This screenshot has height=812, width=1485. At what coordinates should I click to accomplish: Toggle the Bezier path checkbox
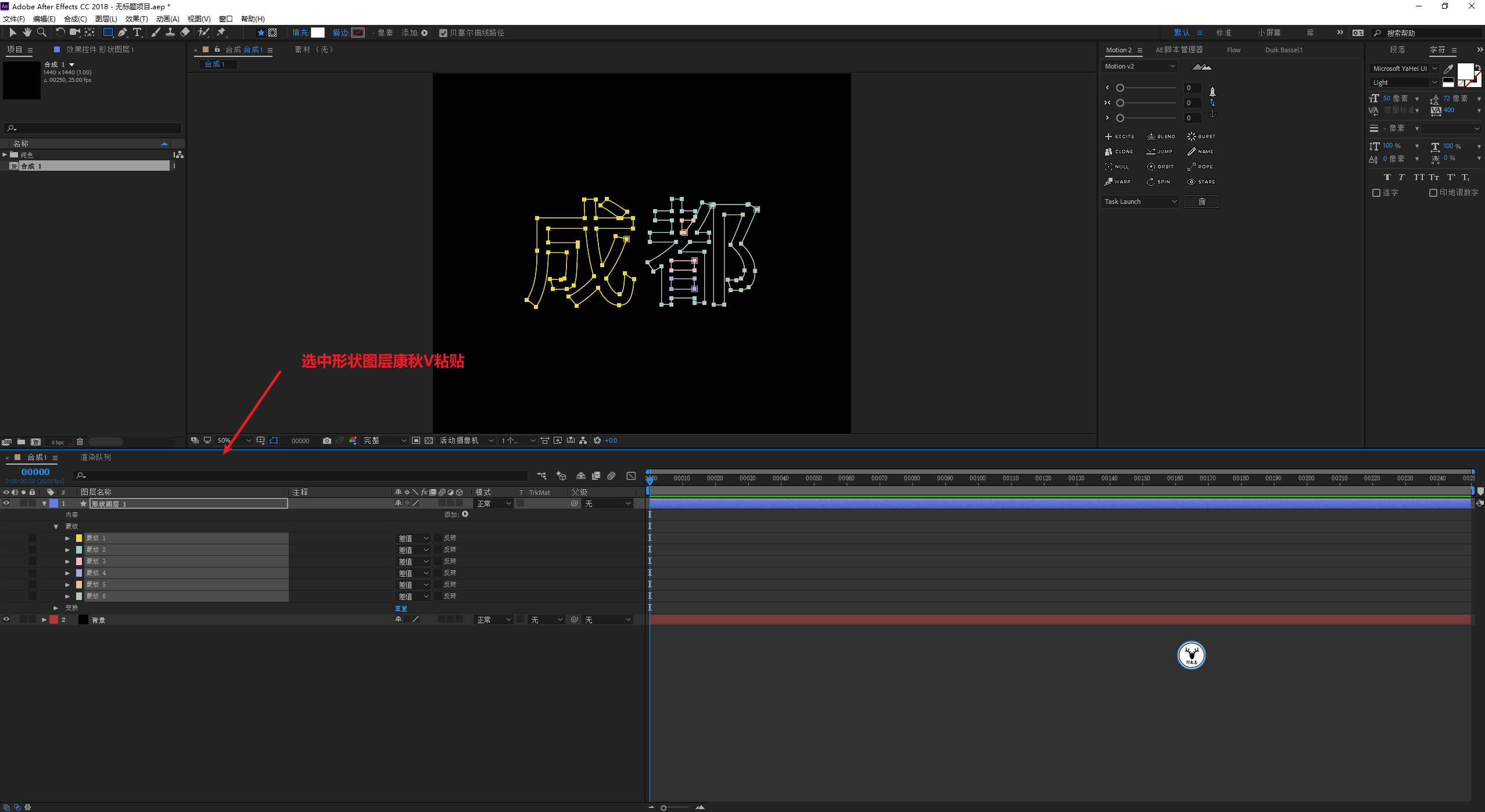tap(443, 33)
